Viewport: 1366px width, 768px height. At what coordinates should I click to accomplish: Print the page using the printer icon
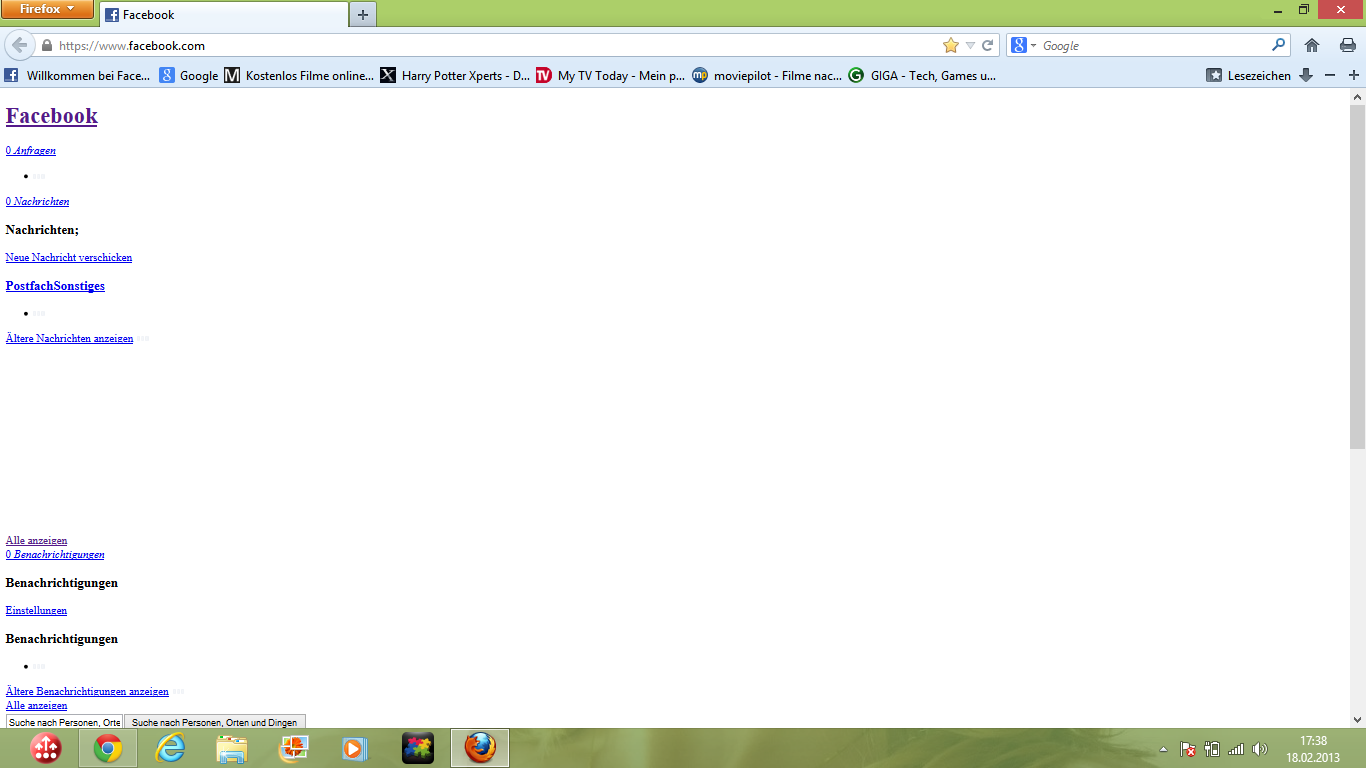click(1347, 45)
